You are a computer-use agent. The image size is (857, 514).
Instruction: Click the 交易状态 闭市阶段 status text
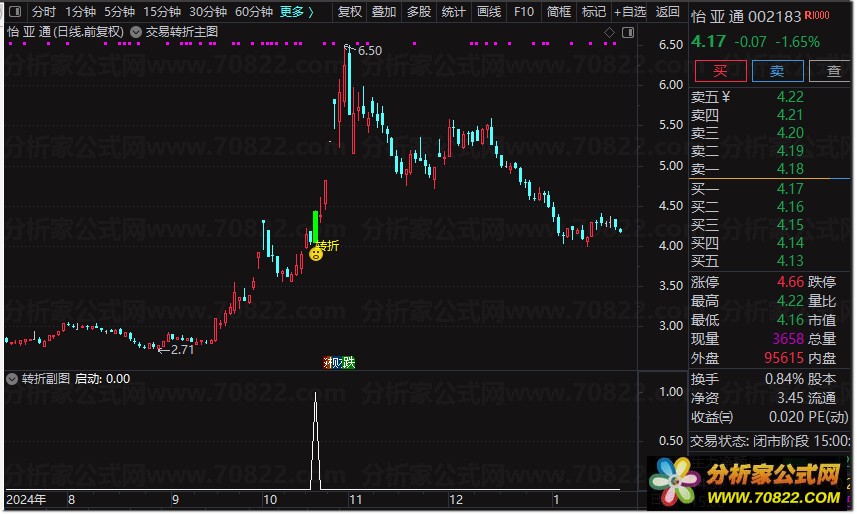click(x=770, y=441)
